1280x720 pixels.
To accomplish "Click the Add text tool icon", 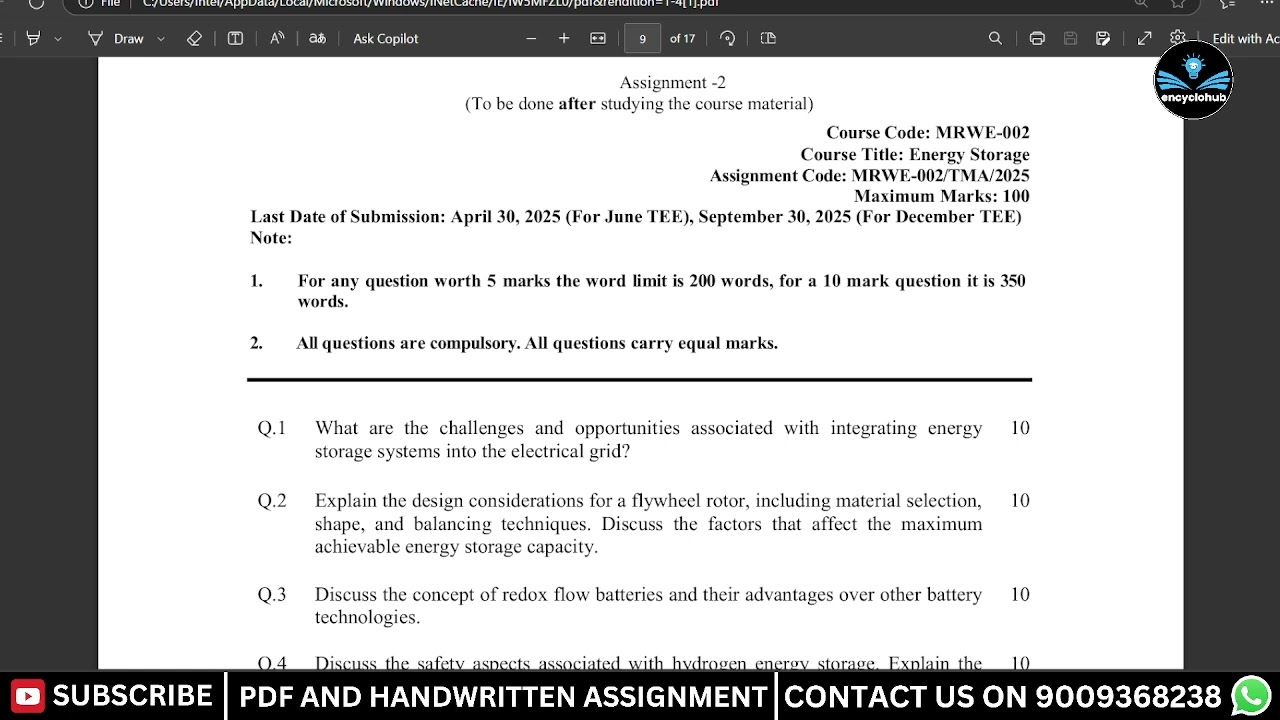I will pyautogui.click(x=236, y=38).
